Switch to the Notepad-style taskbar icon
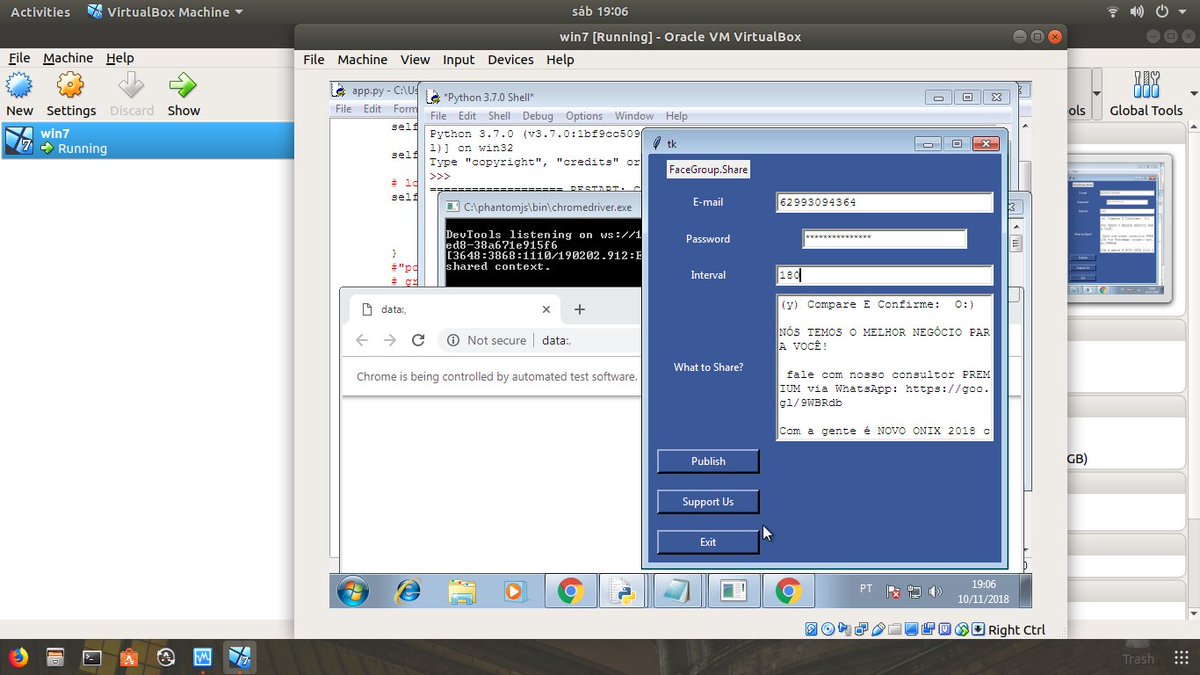This screenshot has height=675, width=1200. point(678,591)
